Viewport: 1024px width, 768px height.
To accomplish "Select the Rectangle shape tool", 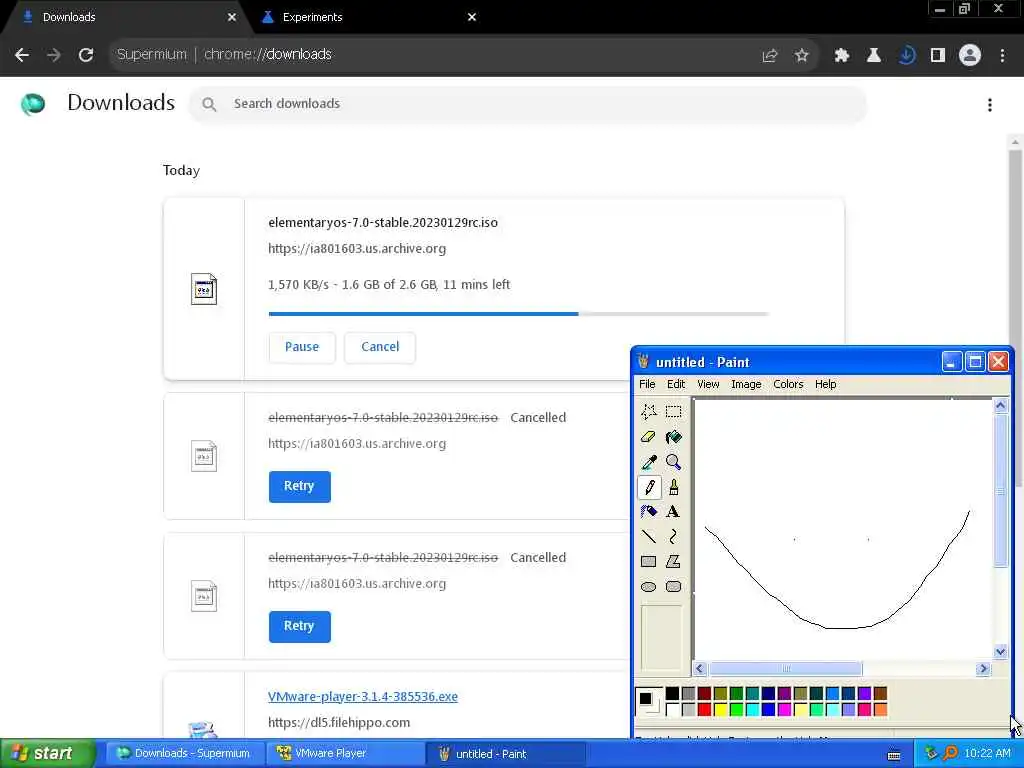I will 648,562.
